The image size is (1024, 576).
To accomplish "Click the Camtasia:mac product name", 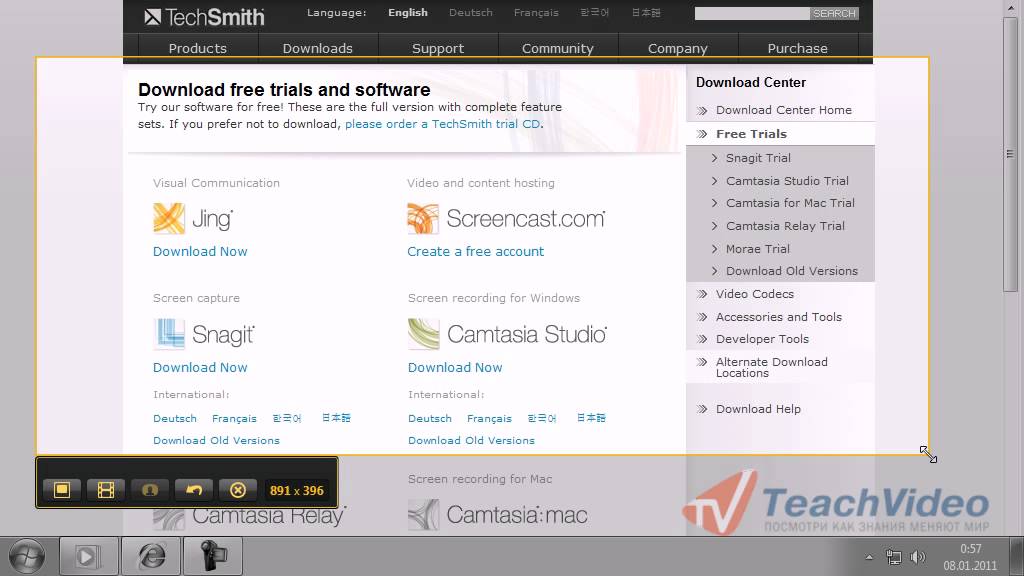I will coord(517,515).
